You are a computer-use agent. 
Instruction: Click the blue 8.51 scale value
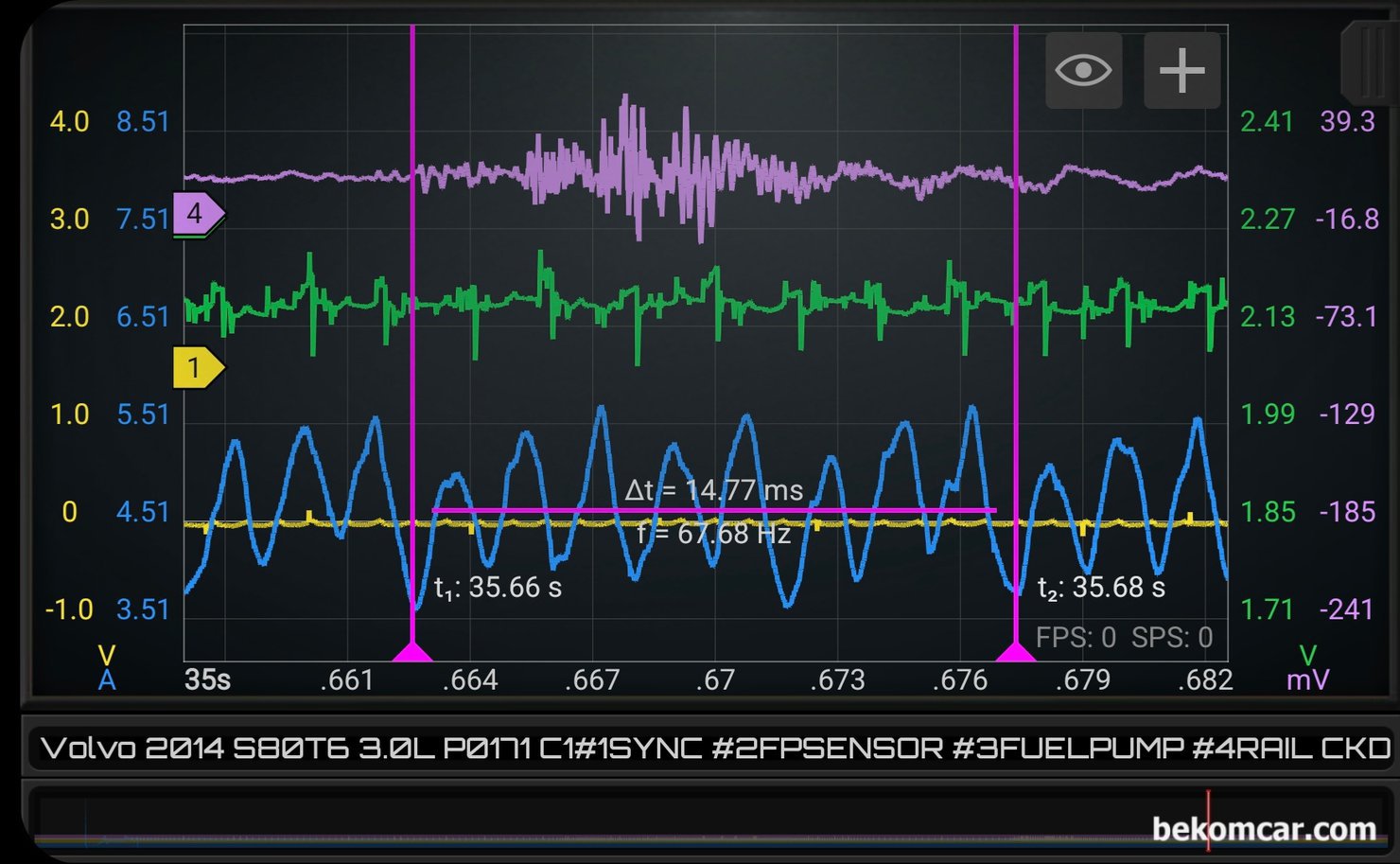143,121
